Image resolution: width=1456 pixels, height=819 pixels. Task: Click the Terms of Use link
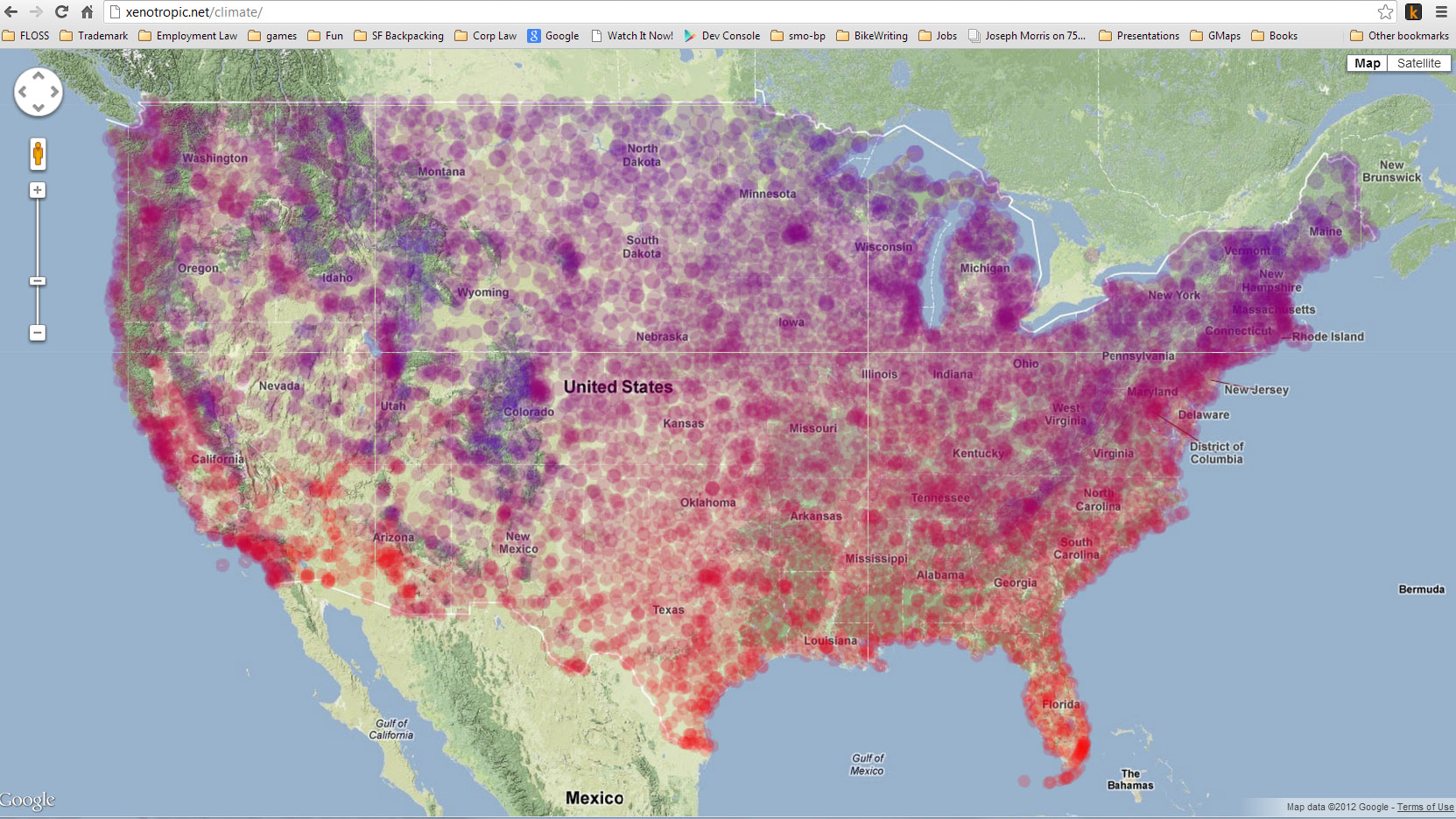click(x=1424, y=807)
